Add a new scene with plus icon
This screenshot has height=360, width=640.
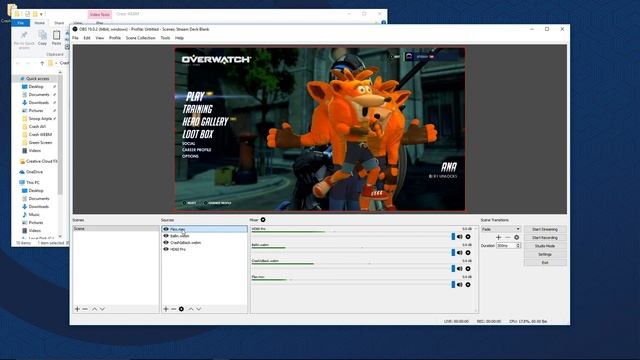77,309
